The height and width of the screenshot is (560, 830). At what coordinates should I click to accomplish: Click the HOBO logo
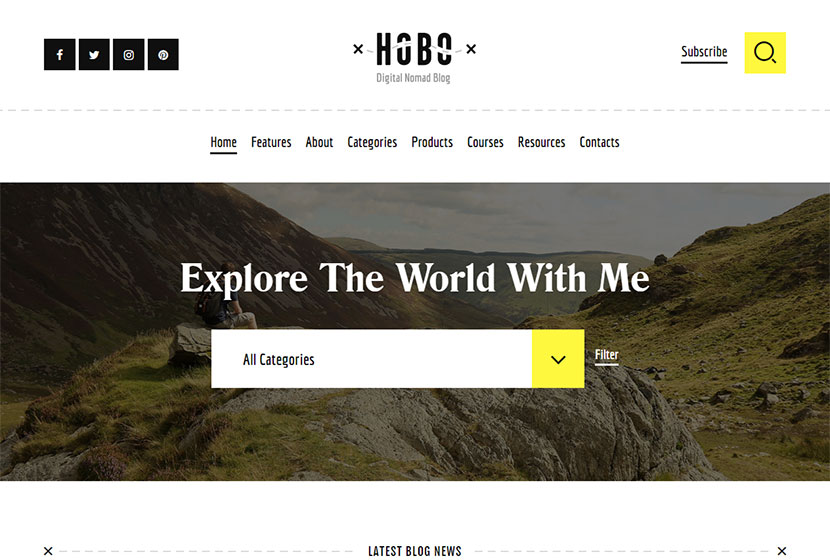tap(414, 57)
